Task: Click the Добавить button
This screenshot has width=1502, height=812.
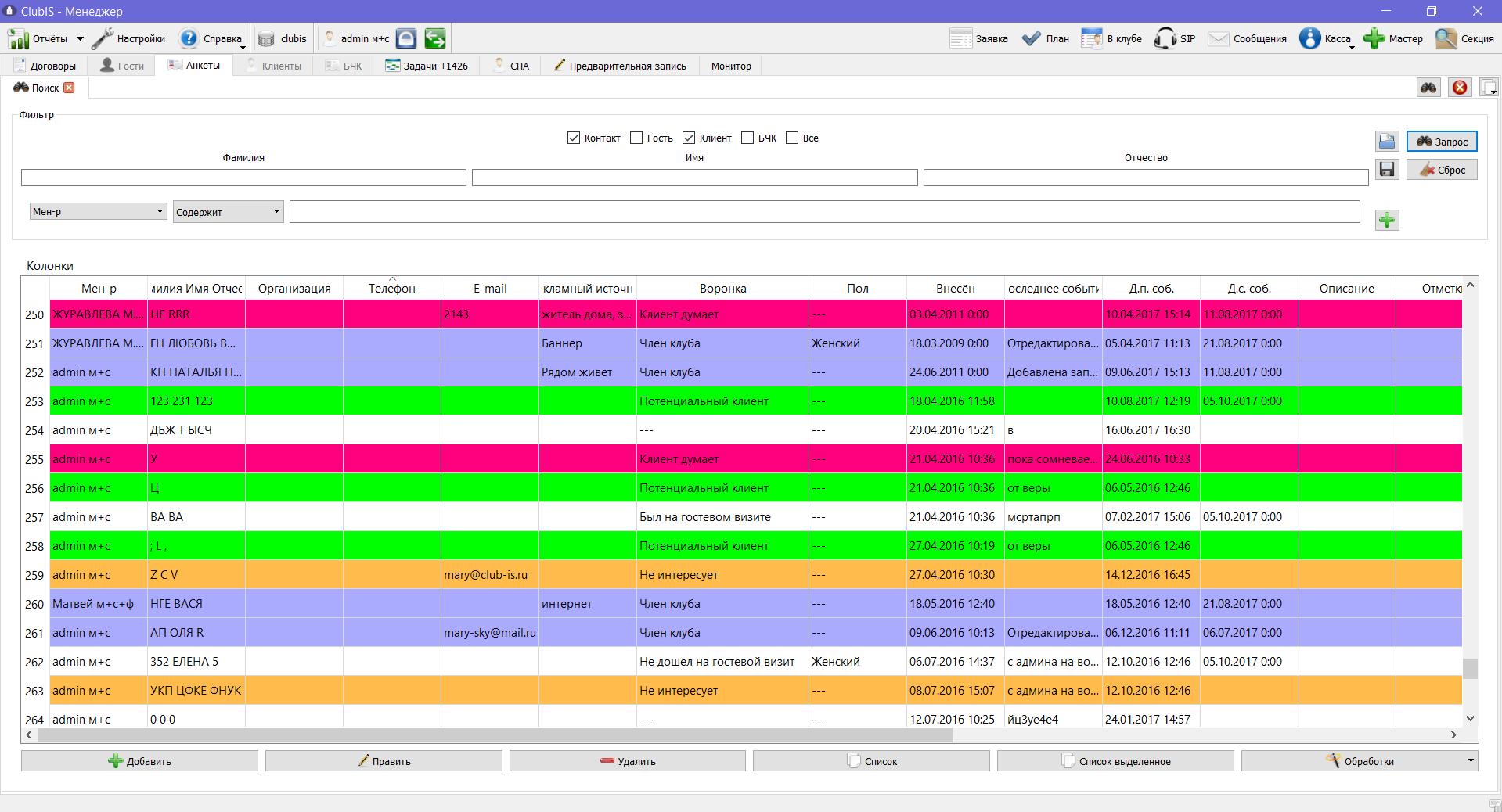Action: click(x=139, y=760)
